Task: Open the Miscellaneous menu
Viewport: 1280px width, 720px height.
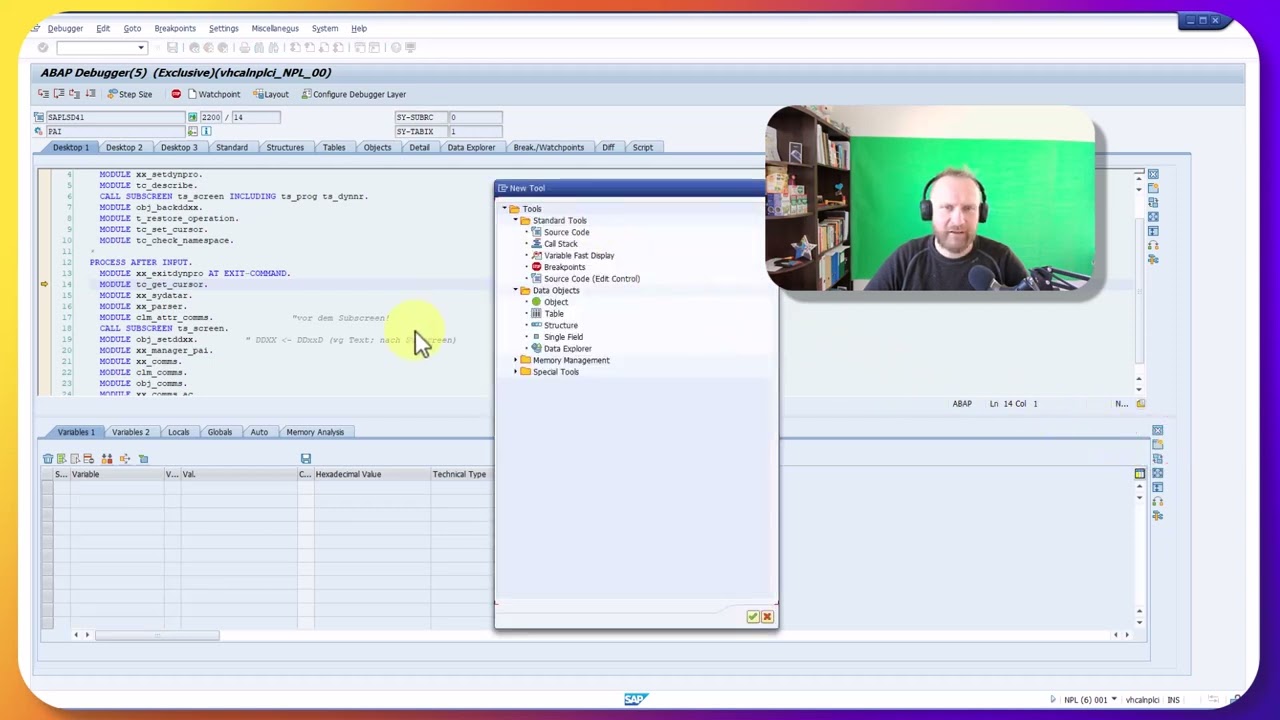Action: (275, 28)
